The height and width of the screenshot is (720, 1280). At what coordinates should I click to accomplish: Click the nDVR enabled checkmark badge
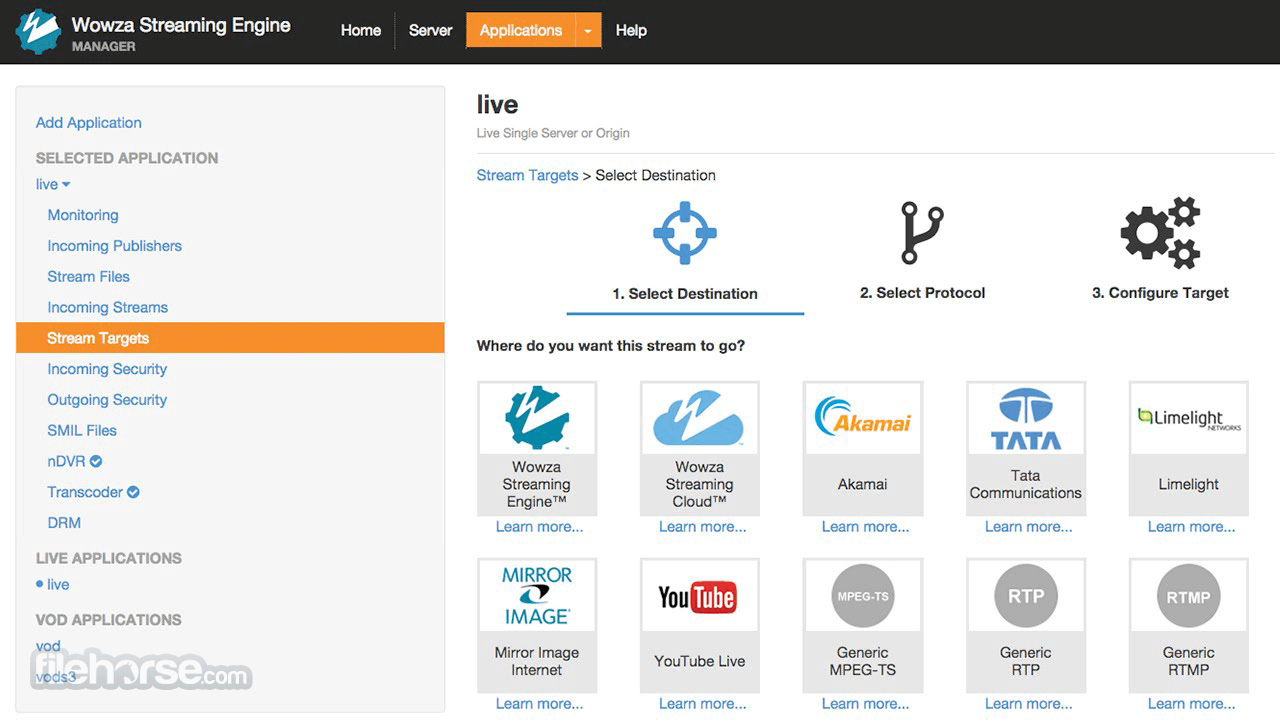tap(96, 461)
